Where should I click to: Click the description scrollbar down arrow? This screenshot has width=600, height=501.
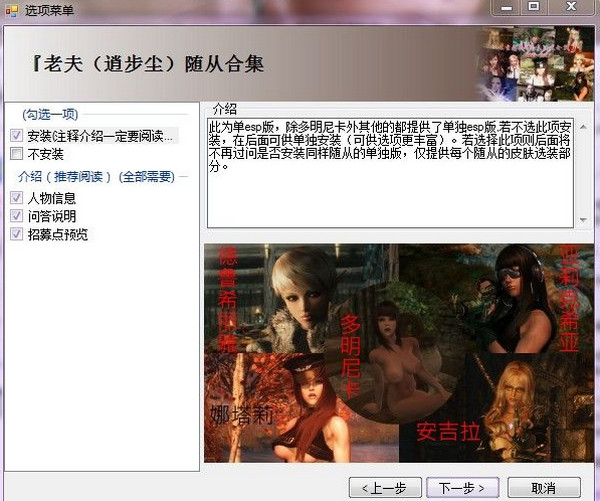coord(583,220)
